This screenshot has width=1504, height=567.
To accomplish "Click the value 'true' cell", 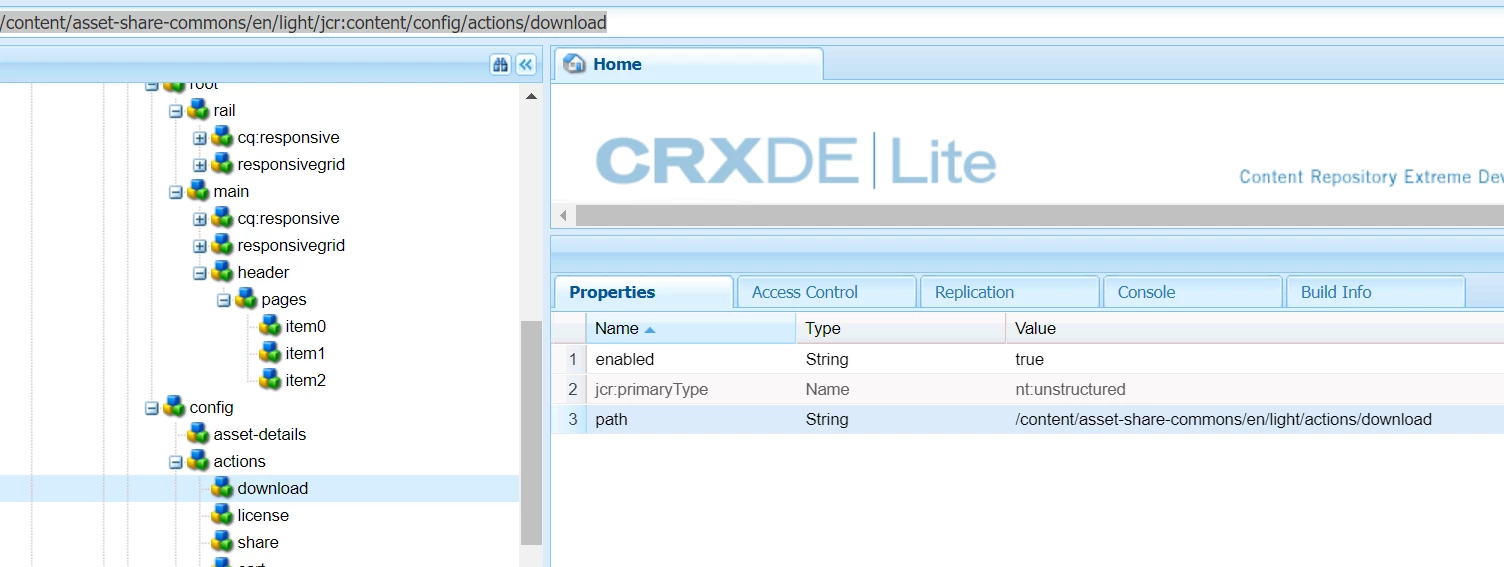I will click(x=1255, y=359).
